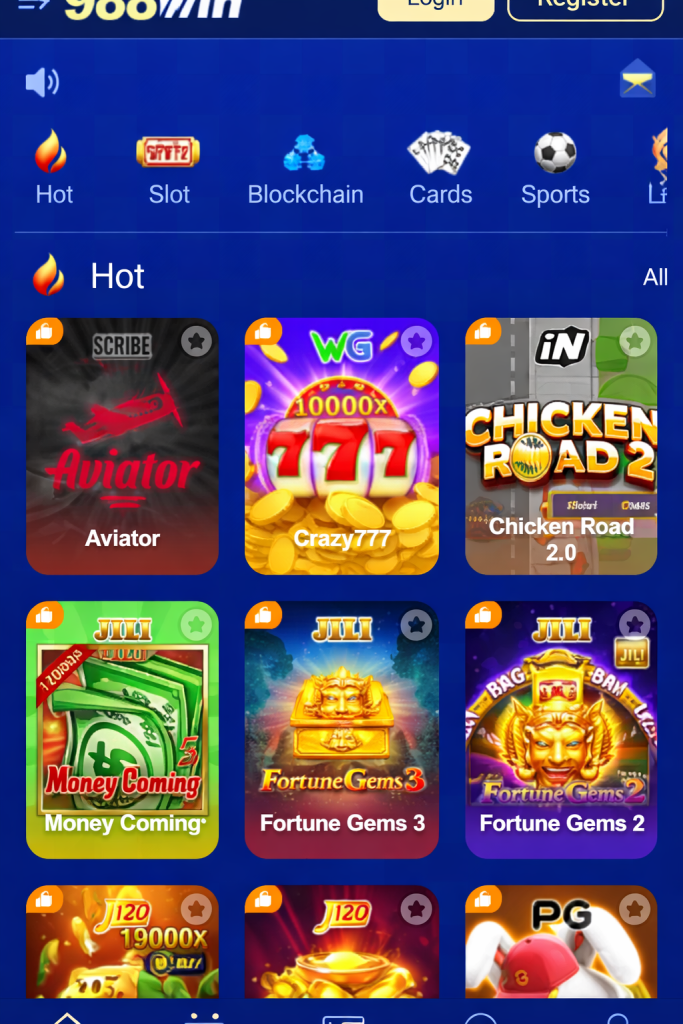Viewport: 683px width, 1024px height.
Task: Tap the home icon in bottom navigation
Action: pyautogui.click(x=67, y=1017)
